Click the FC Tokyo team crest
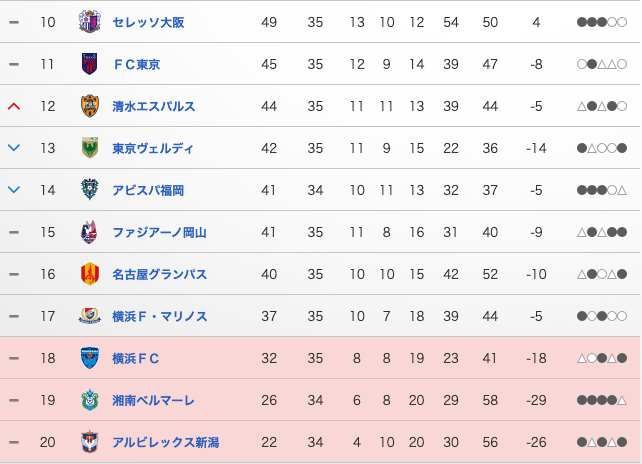Viewport: 642px width, 464px height. tap(90, 64)
